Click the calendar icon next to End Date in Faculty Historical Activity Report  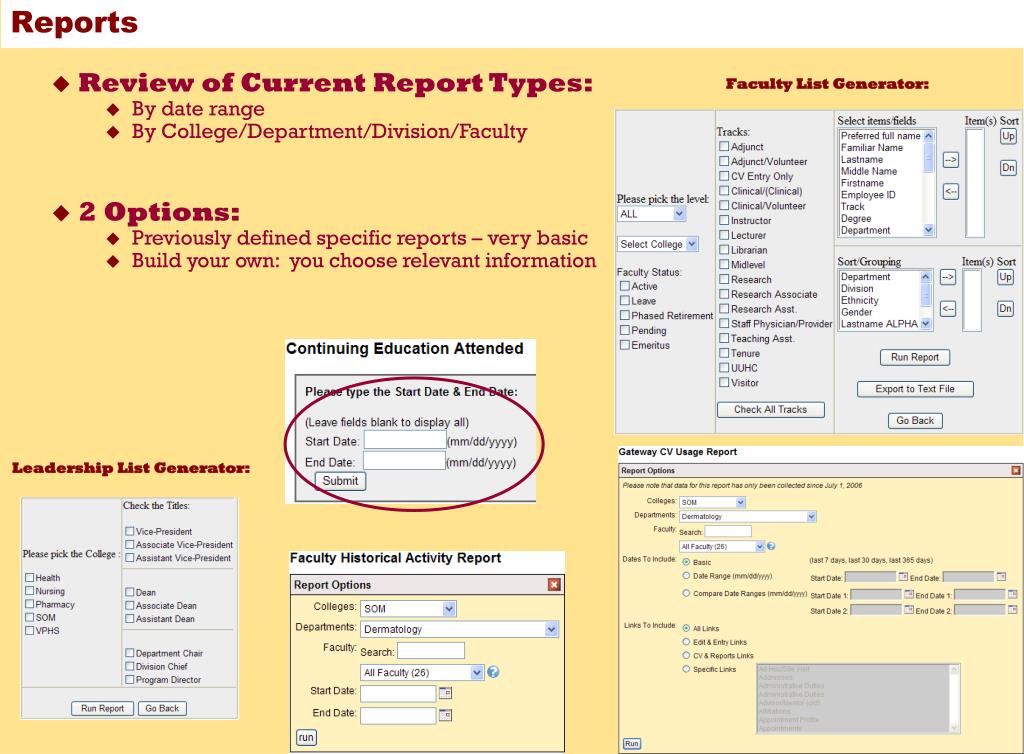(445, 715)
